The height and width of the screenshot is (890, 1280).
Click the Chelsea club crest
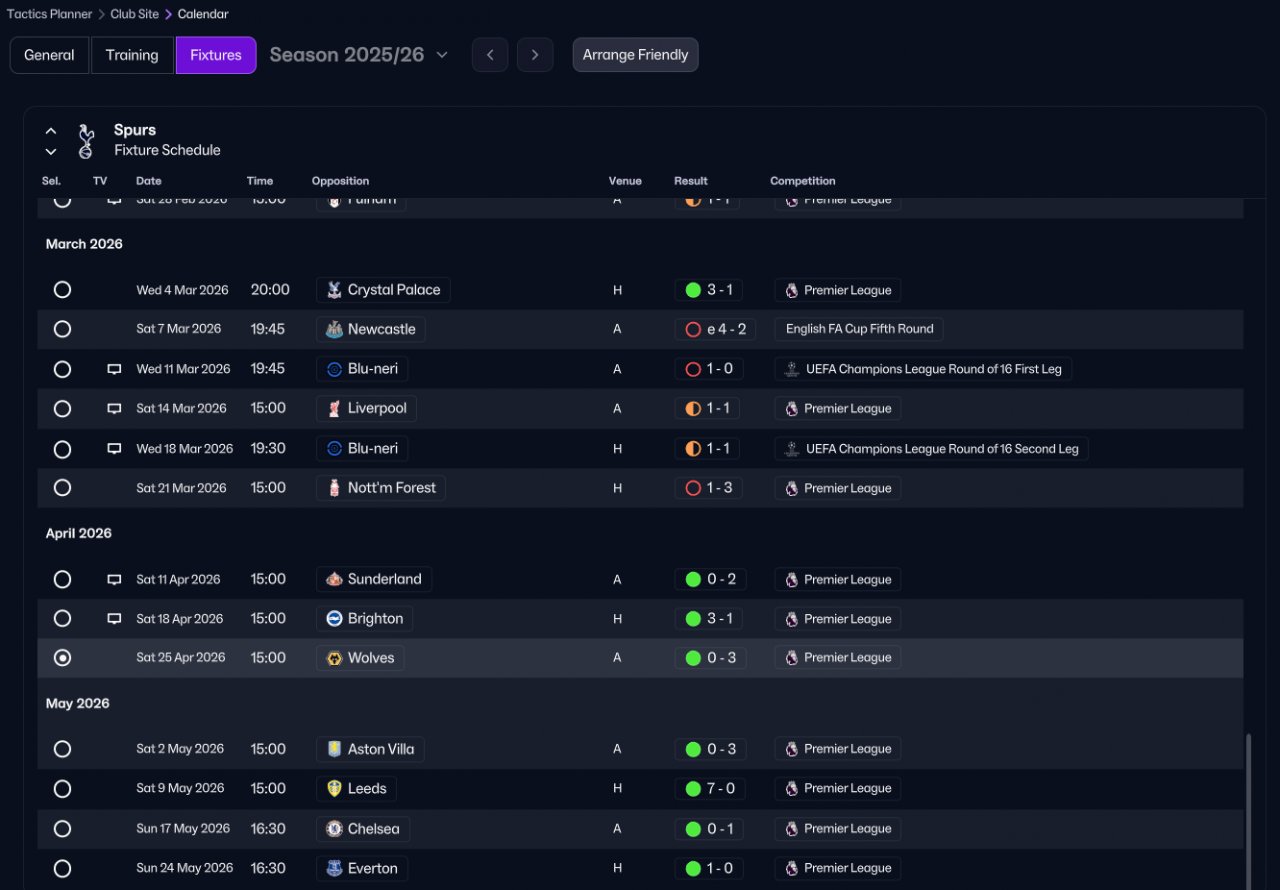tap(334, 829)
